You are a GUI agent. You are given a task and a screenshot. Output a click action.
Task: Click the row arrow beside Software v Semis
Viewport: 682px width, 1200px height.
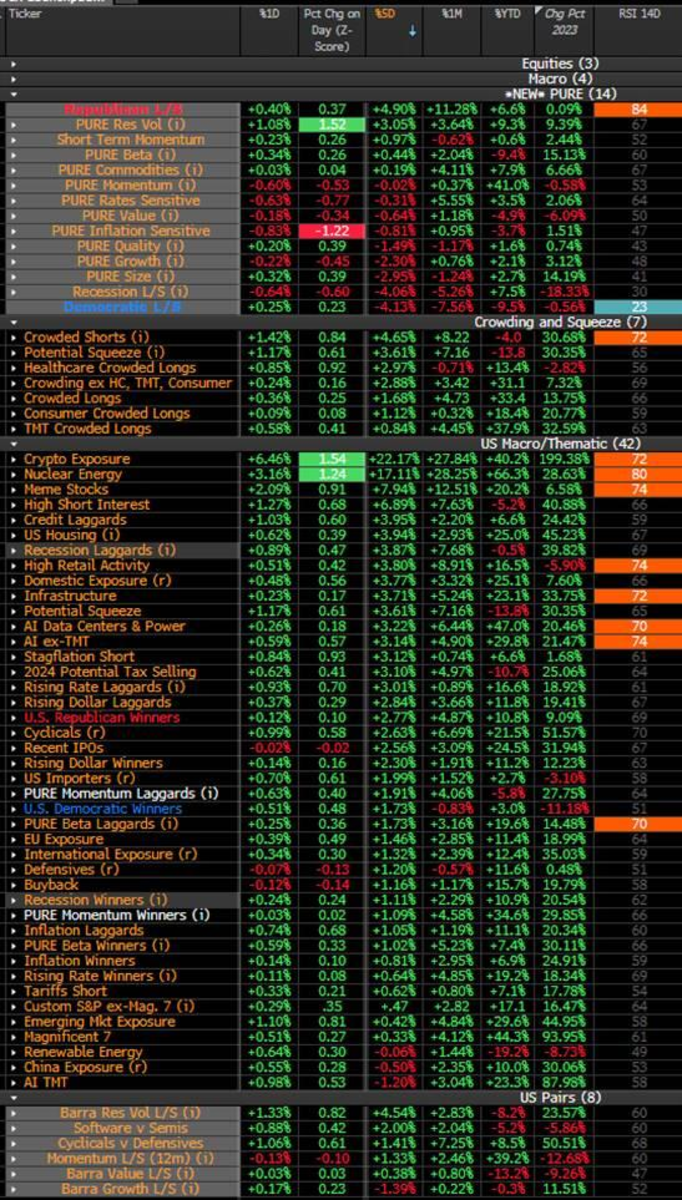tap(13, 1129)
